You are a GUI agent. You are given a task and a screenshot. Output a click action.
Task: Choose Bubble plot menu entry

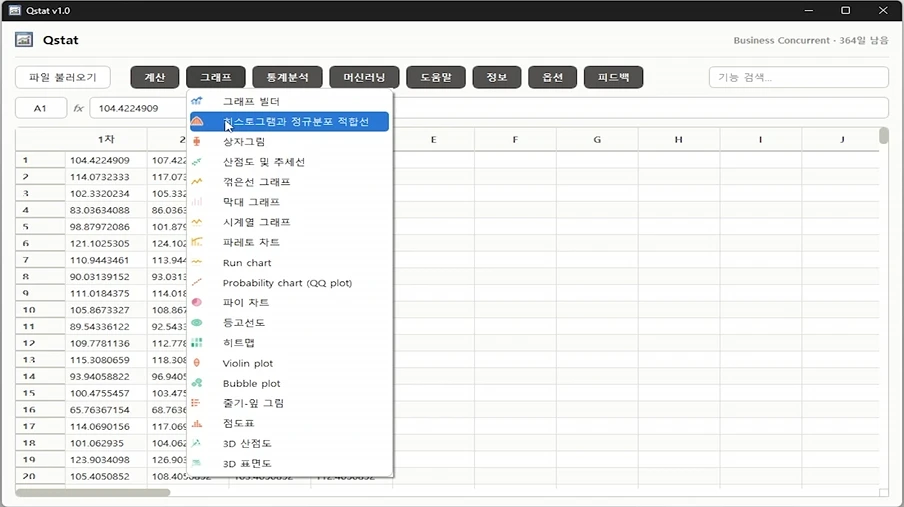[289, 383]
